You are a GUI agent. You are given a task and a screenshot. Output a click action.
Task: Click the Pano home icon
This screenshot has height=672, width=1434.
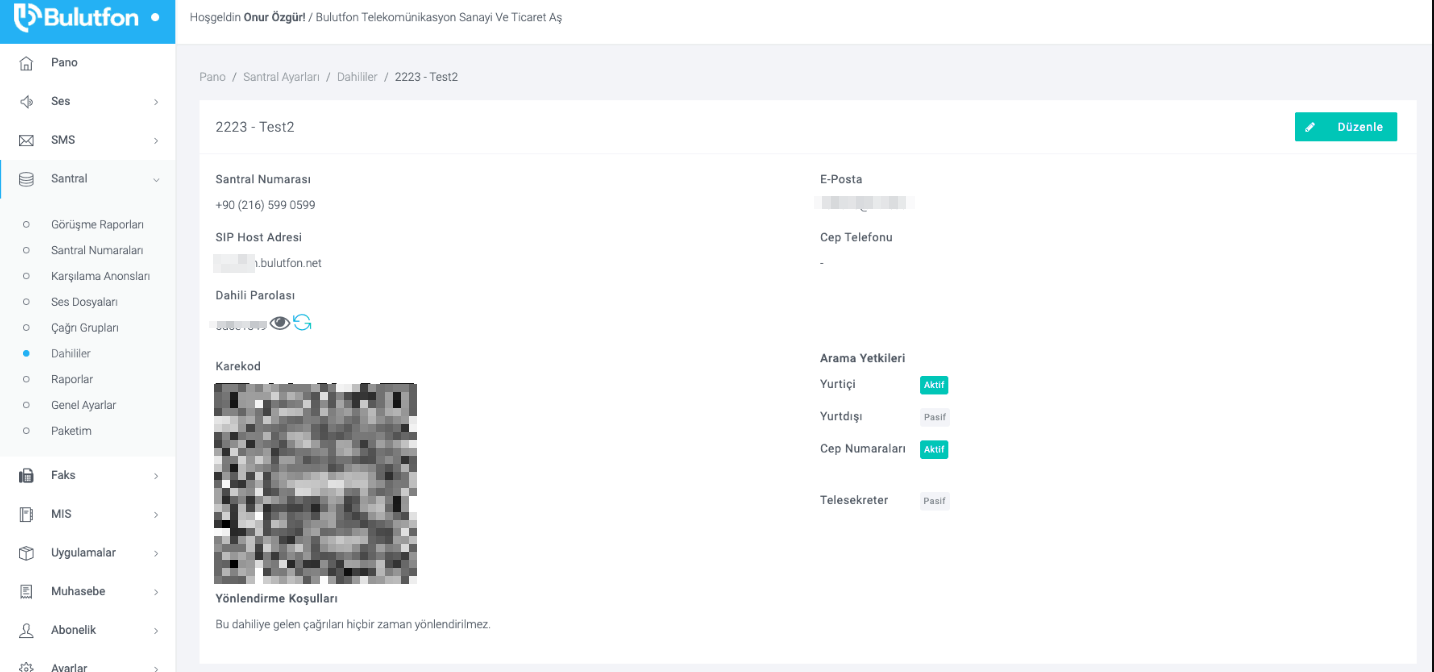point(27,63)
